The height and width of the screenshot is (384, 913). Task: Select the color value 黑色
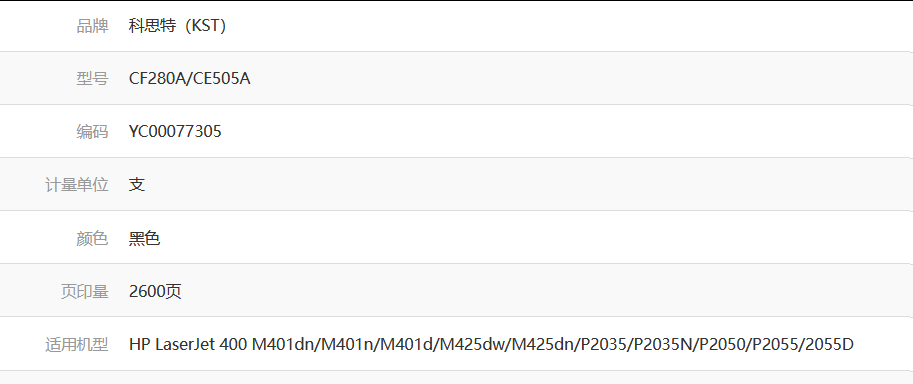pos(144,238)
